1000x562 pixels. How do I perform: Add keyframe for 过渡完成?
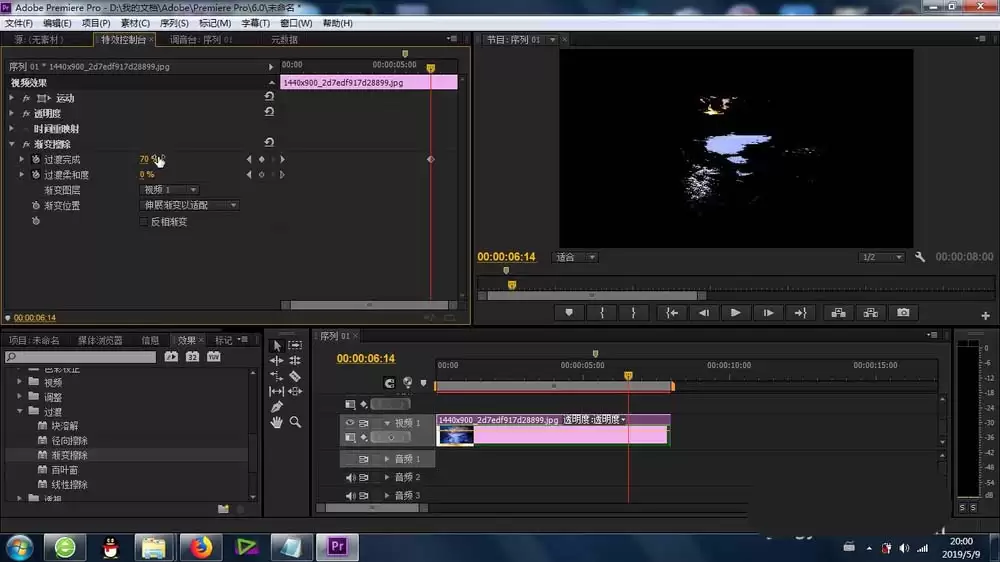[x=261, y=159]
